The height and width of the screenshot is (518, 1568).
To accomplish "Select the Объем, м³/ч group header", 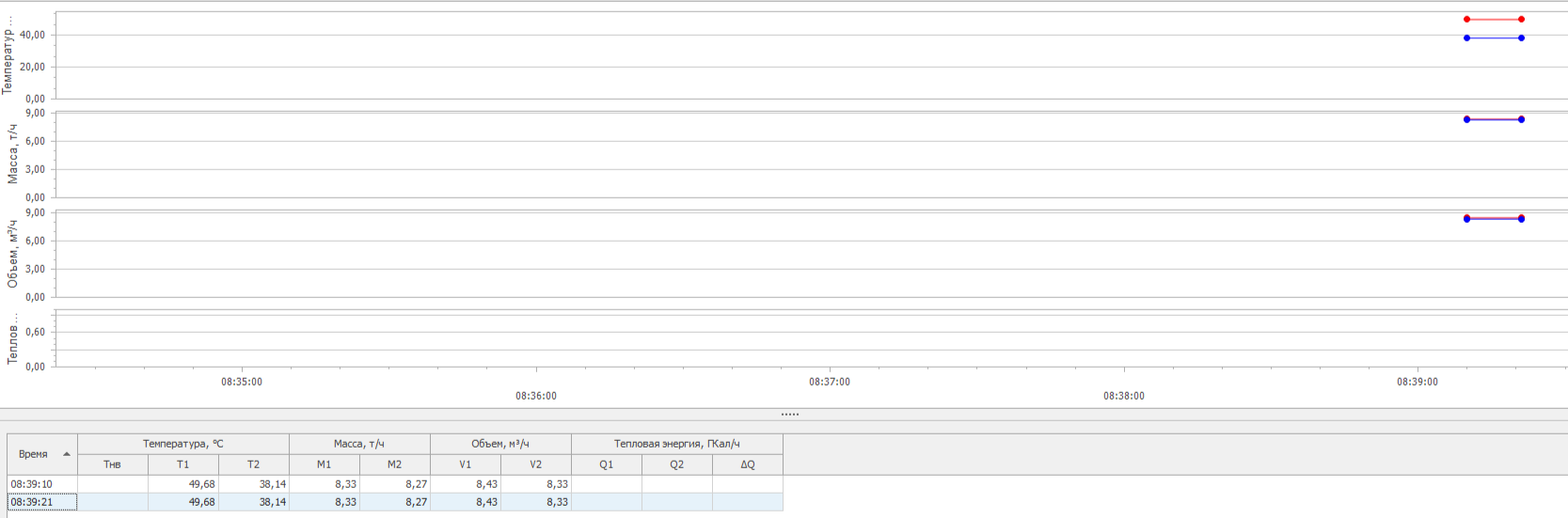I will click(500, 444).
